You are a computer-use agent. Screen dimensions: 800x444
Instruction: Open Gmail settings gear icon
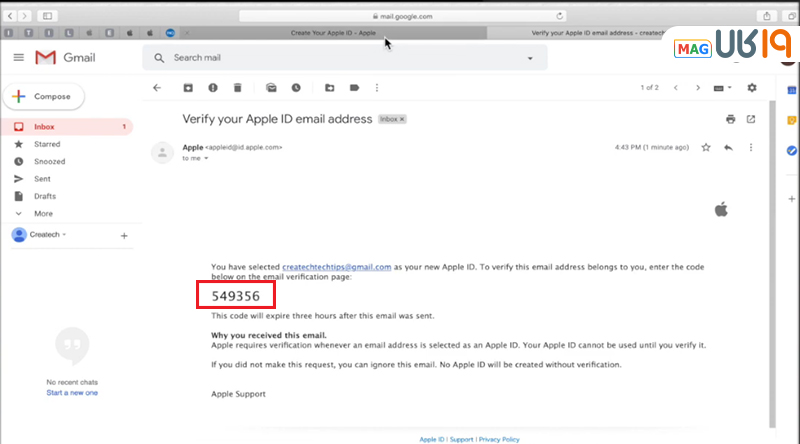click(x=752, y=88)
